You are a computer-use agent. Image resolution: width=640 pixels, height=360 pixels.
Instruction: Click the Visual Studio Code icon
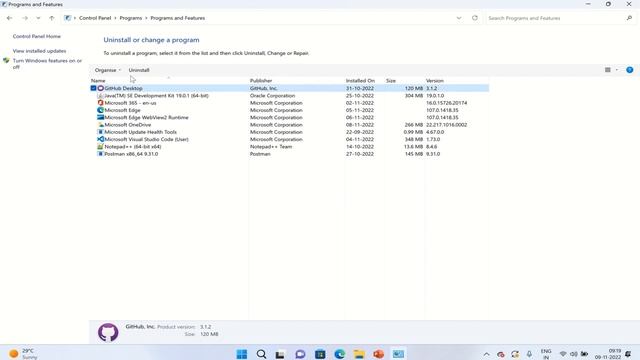click(x=100, y=139)
